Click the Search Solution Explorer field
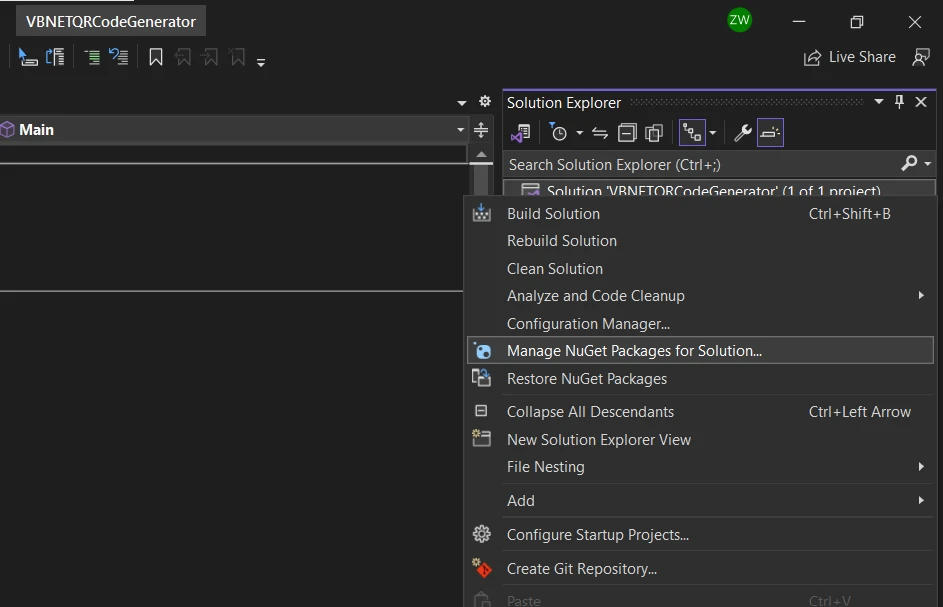The height and width of the screenshot is (607, 943). 700,164
